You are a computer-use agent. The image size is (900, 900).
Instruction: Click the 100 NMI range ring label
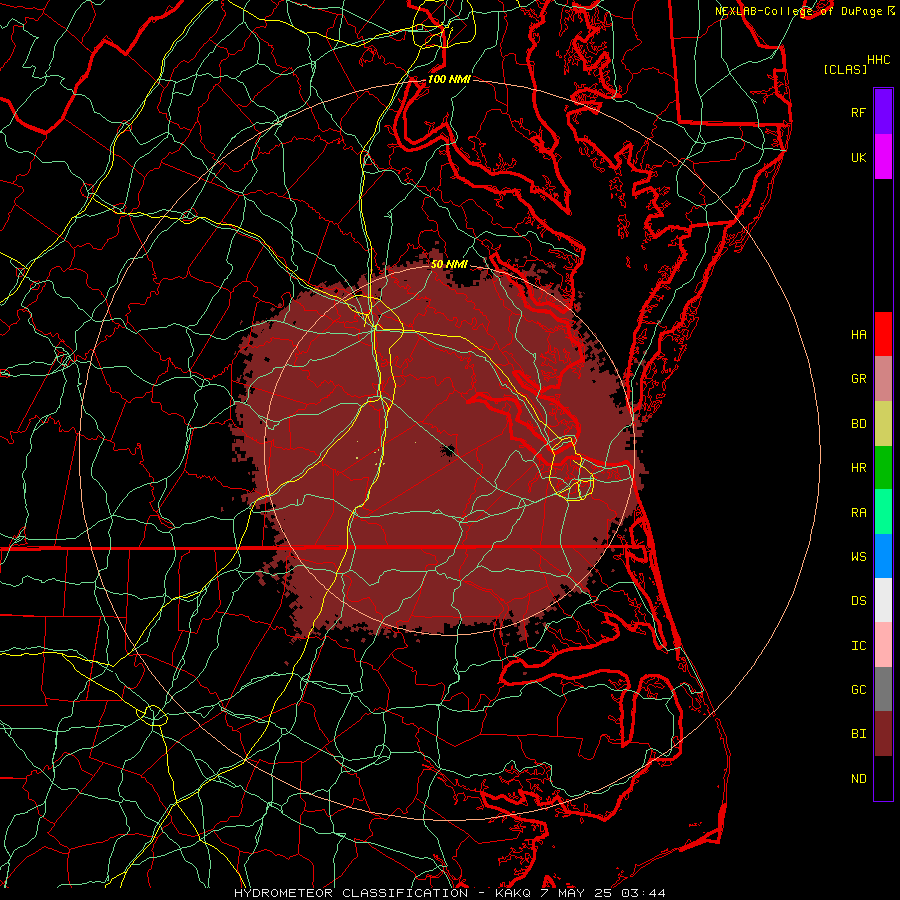(449, 79)
